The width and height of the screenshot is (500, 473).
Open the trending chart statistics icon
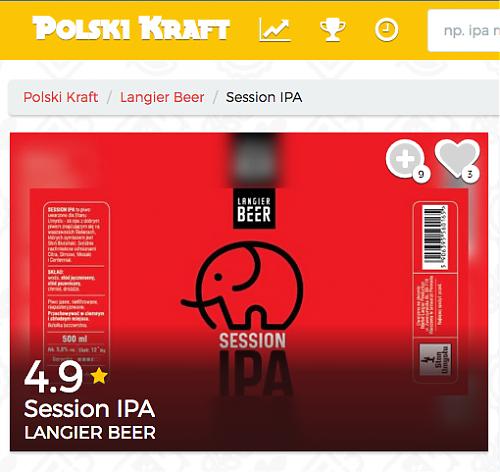[x=275, y=30]
